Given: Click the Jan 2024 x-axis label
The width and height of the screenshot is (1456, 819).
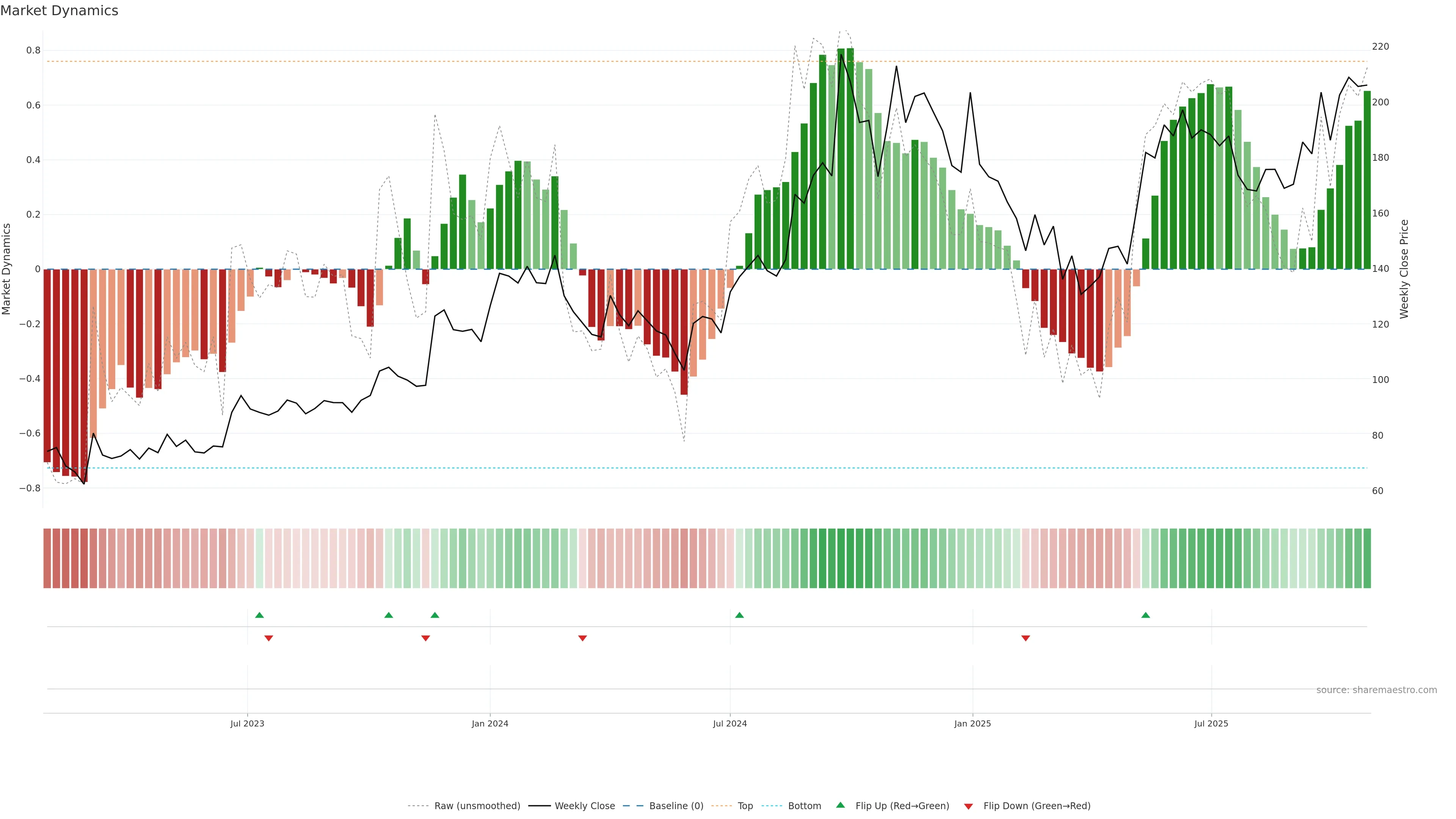Looking at the screenshot, I should pyautogui.click(x=490, y=723).
